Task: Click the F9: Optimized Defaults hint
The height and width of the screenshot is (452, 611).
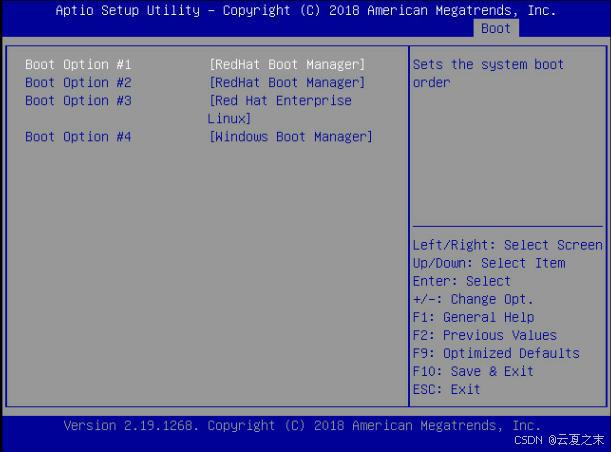Action: click(495, 353)
